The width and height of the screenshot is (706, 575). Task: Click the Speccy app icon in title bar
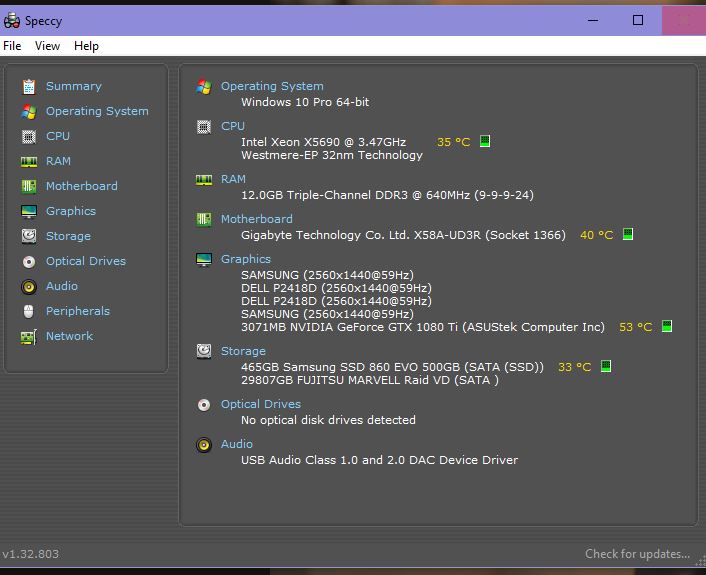12,21
